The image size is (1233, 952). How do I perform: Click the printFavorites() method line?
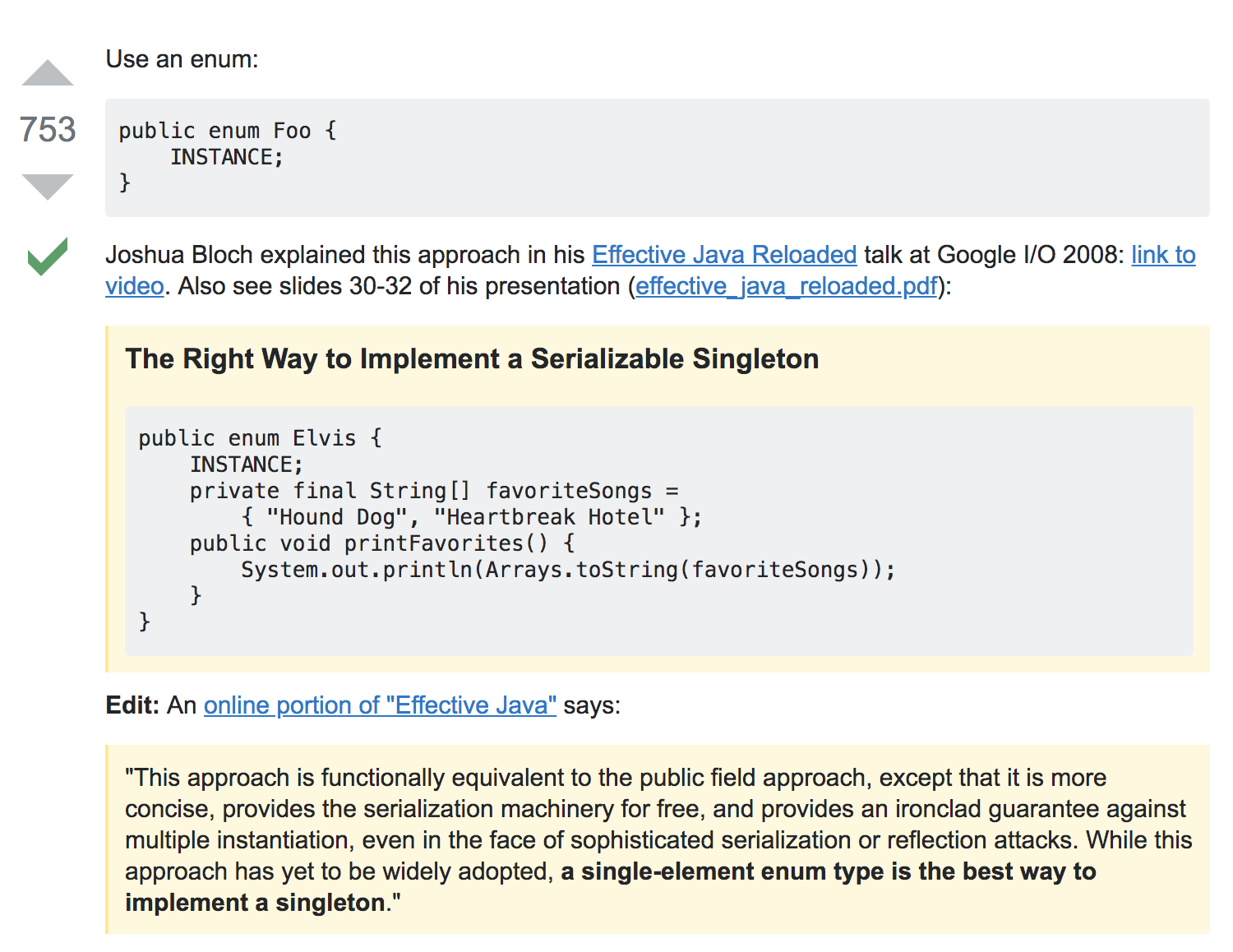pyautogui.click(x=382, y=543)
